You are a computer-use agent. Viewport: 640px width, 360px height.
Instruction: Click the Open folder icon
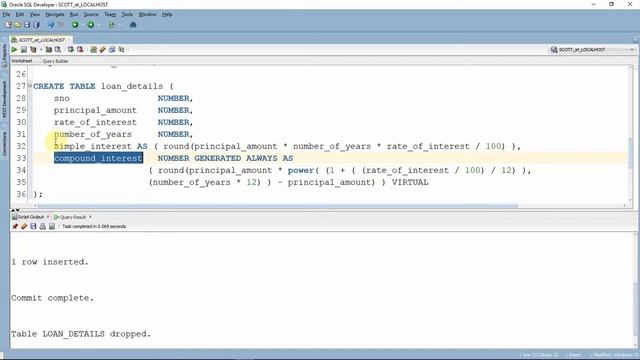click(x=18, y=25)
